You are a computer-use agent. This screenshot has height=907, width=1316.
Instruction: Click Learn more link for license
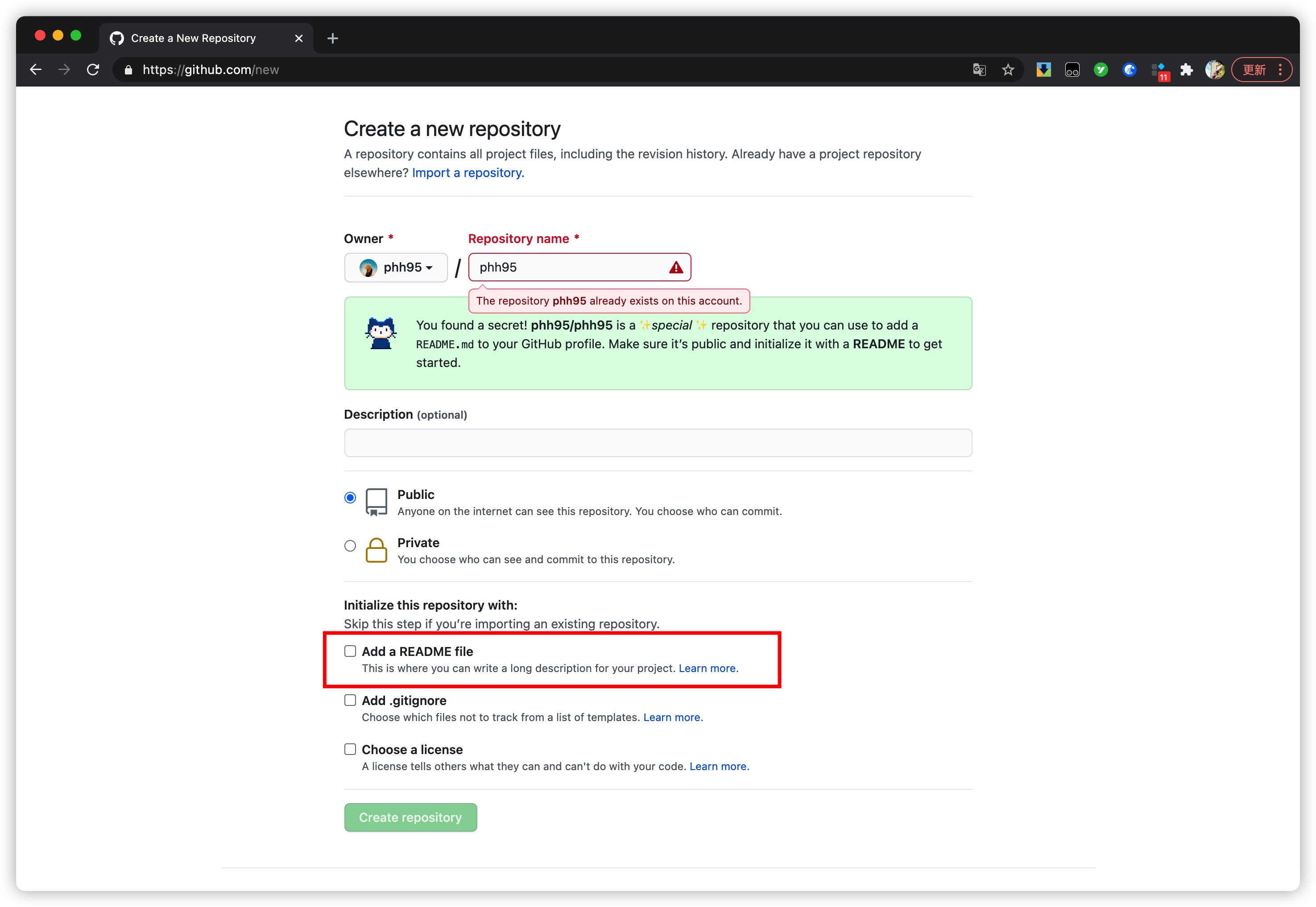click(x=719, y=766)
